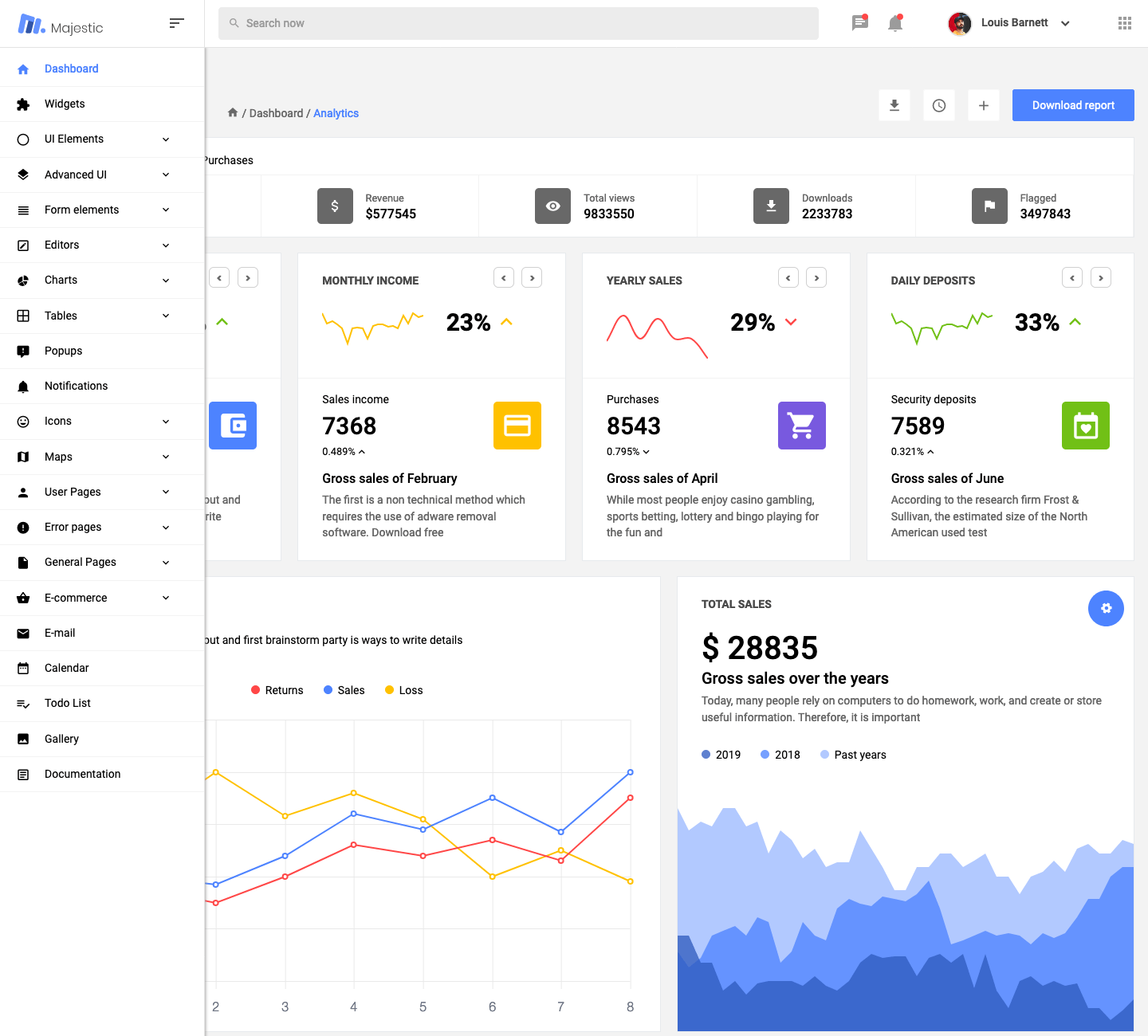Go to Calendar in the sidebar
Viewport: 1148px width, 1036px height.
pos(67,668)
